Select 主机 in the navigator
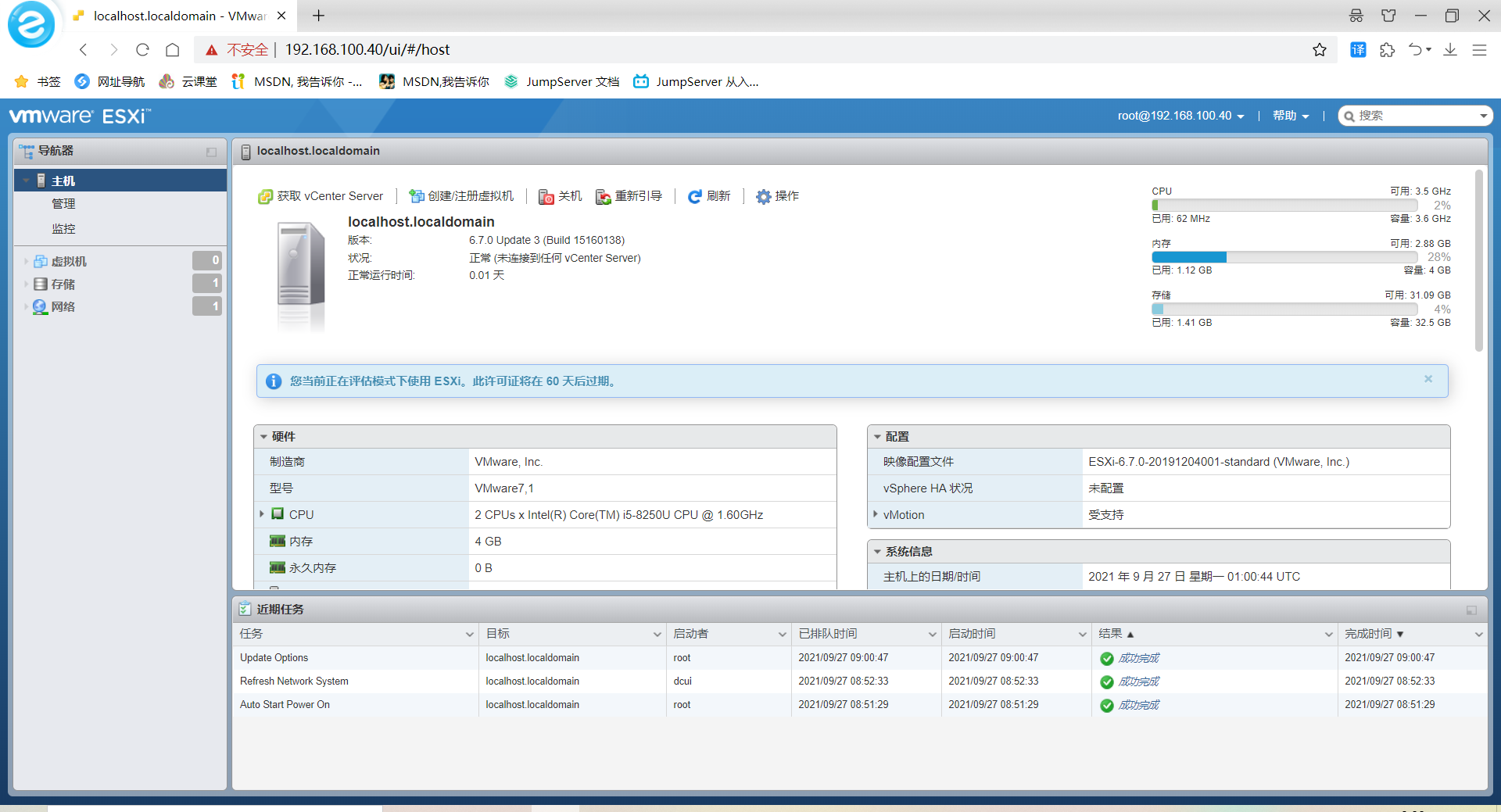Image resolution: width=1501 pixels, height=812 pixels. pyautogui.click(x=120, y=181)
